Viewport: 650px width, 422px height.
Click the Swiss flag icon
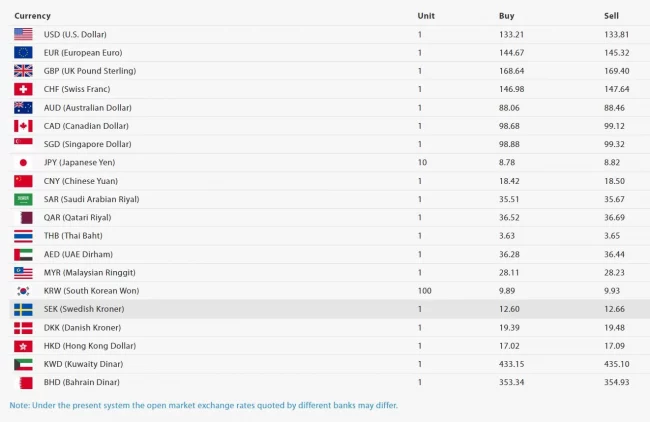(23, 89)
